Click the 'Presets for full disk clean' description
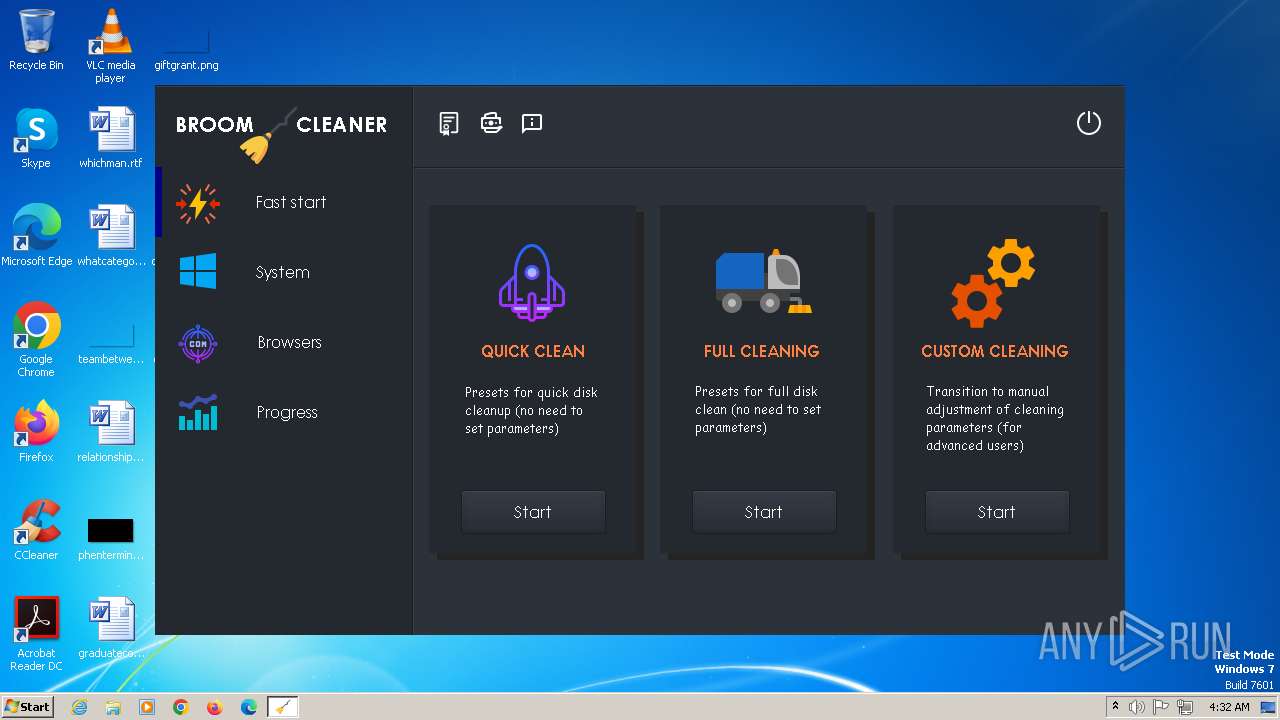The width and height of the screenshot is (1280, 720). coord(758,409)
